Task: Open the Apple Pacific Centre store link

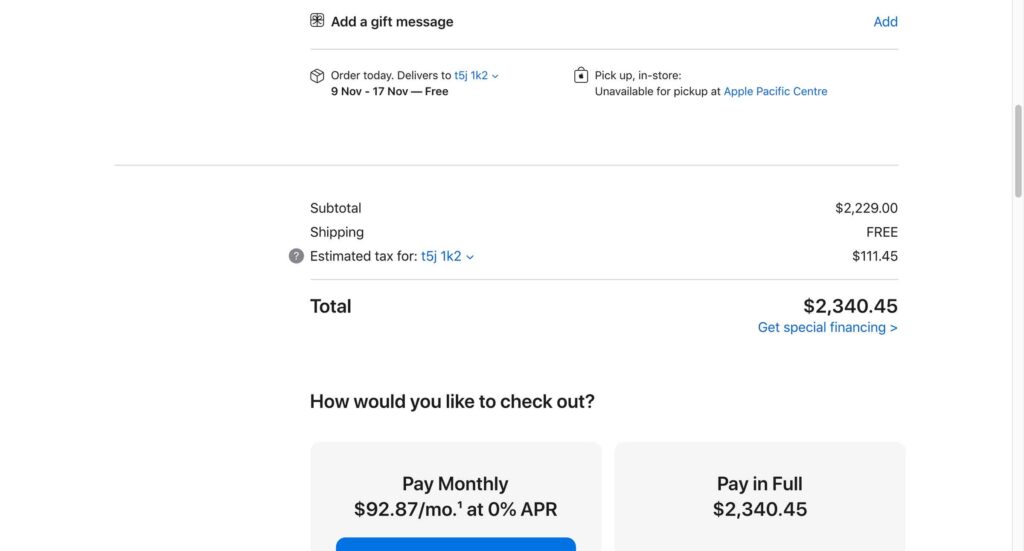Action: click(x=775, y=91)
